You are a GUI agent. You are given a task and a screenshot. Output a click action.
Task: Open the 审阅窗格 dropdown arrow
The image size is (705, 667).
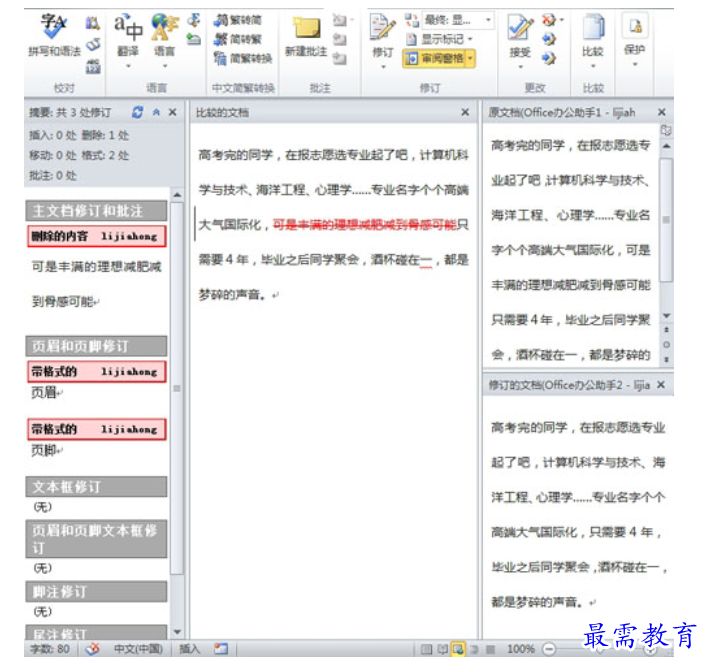click(x=470, y=59)
